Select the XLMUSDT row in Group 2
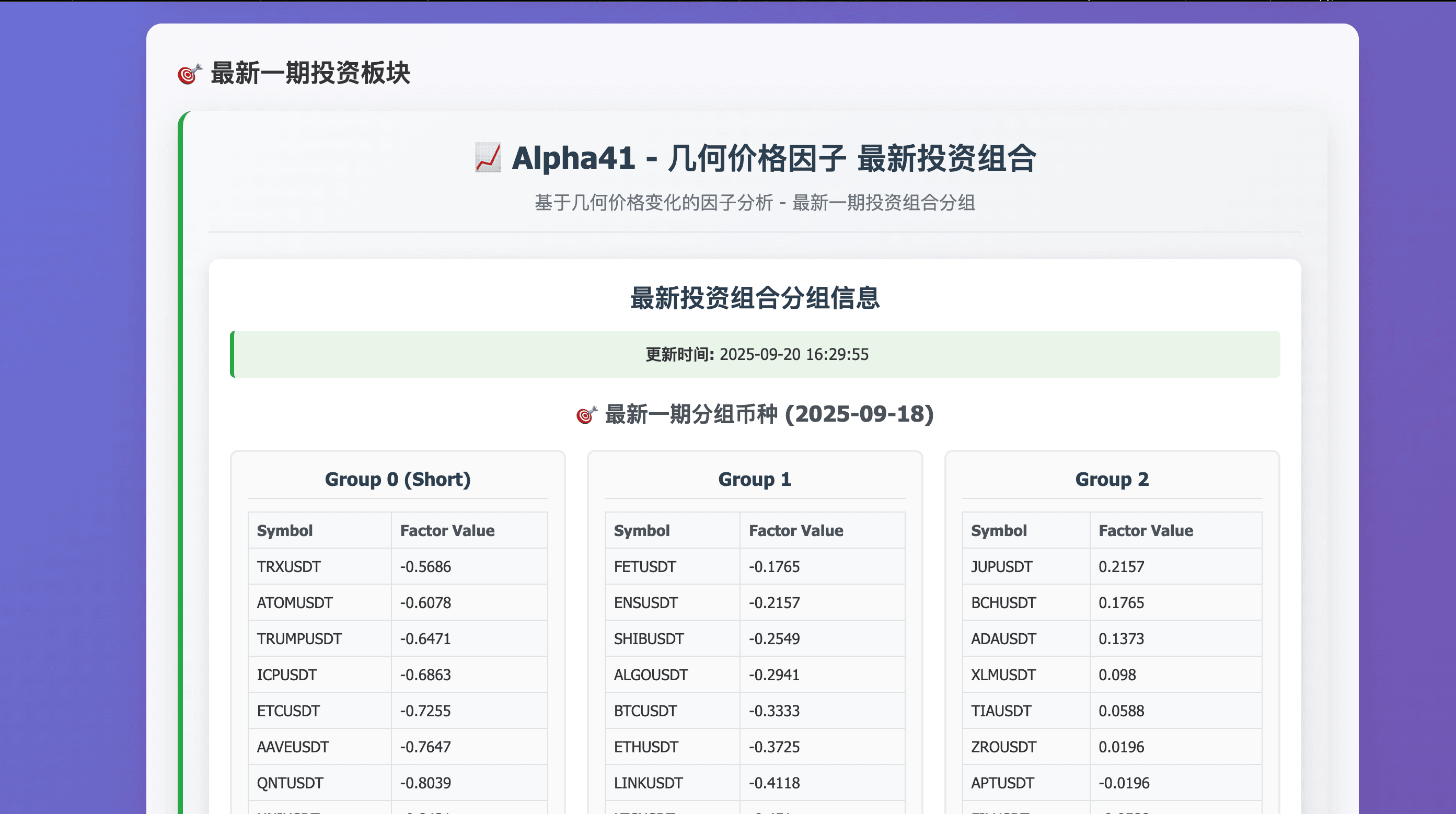This screenshot has width=1456, height=814. tap(1112, 675)
